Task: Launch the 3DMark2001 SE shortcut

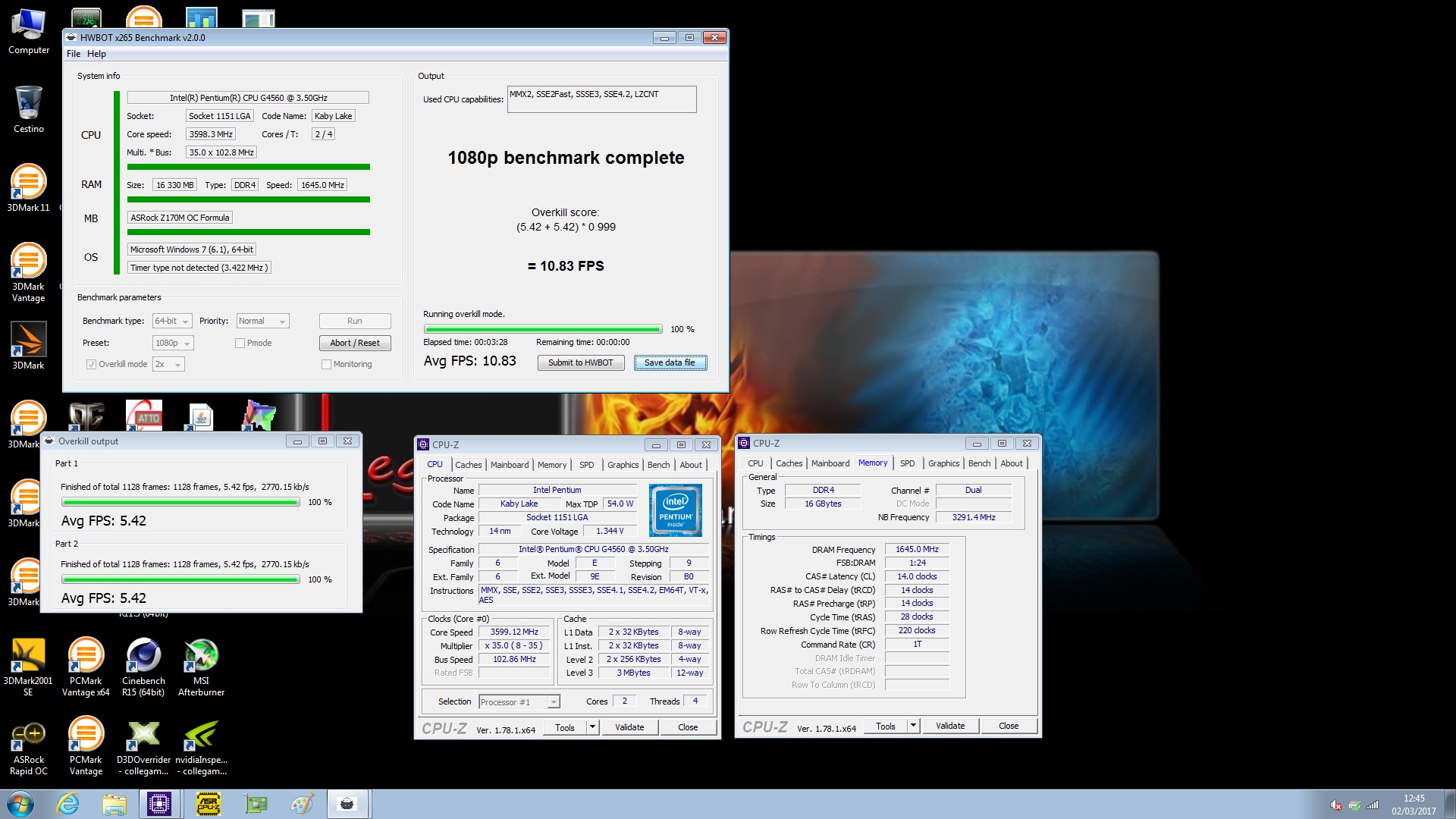Action: click(28, 667)
